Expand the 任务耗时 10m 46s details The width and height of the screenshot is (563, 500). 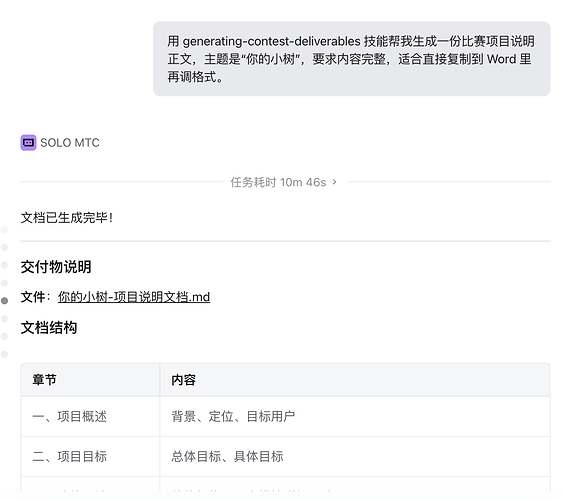tap(284, 182)
